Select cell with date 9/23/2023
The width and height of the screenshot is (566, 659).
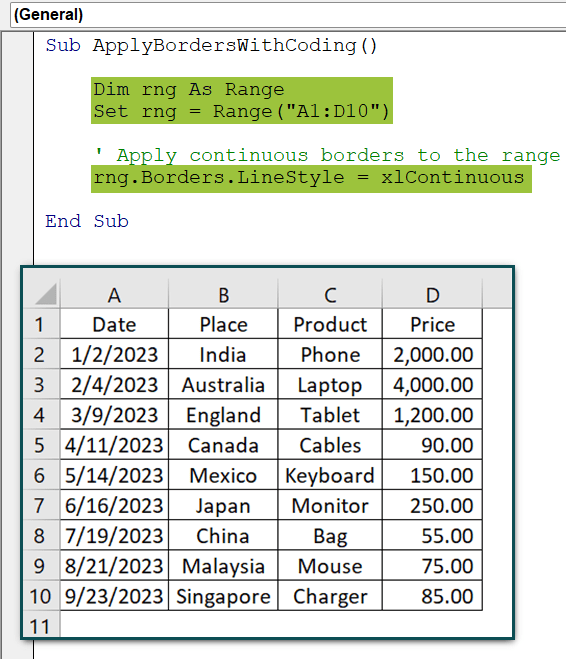(x=114, y=596)
